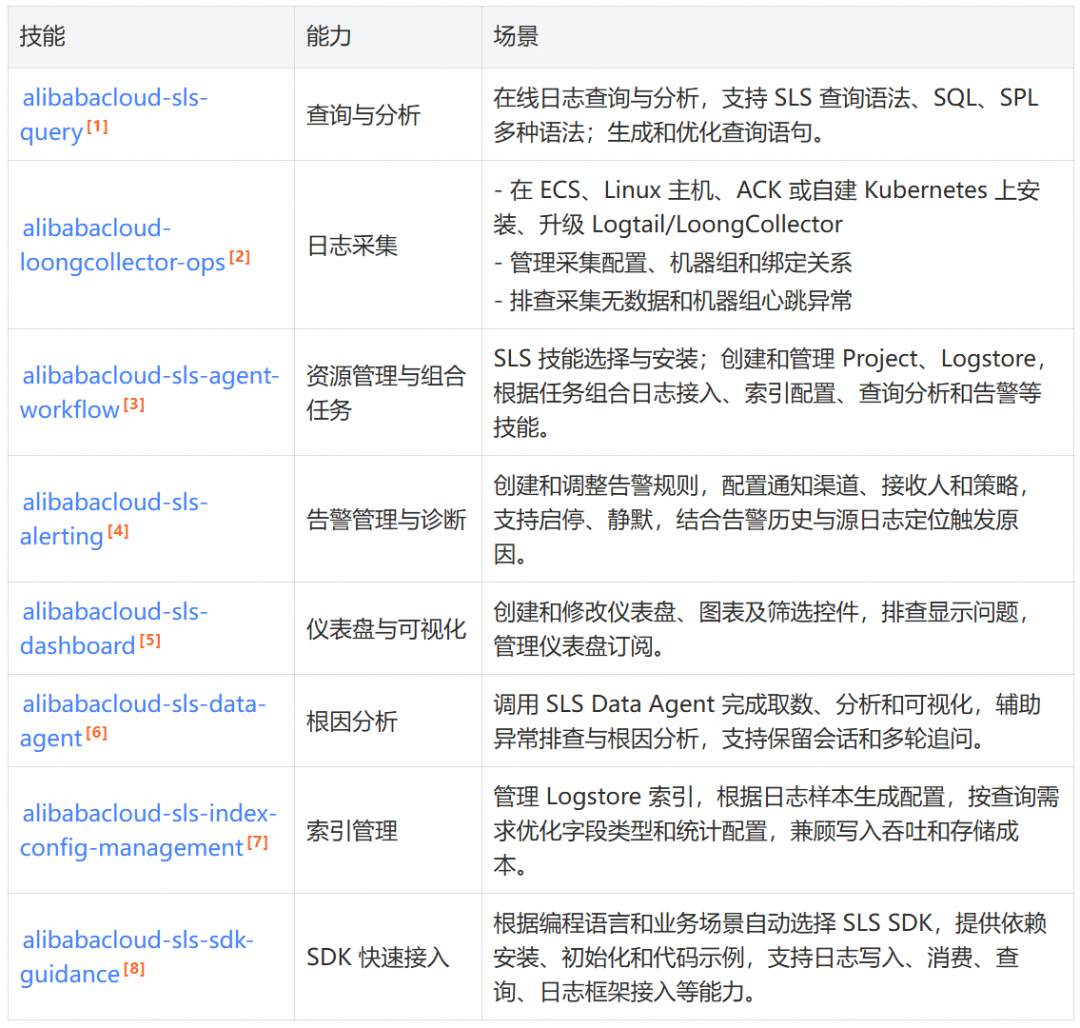
Task: Click the 创建和修改仪表盘 scenario description
Action: [x=762, y=629]
